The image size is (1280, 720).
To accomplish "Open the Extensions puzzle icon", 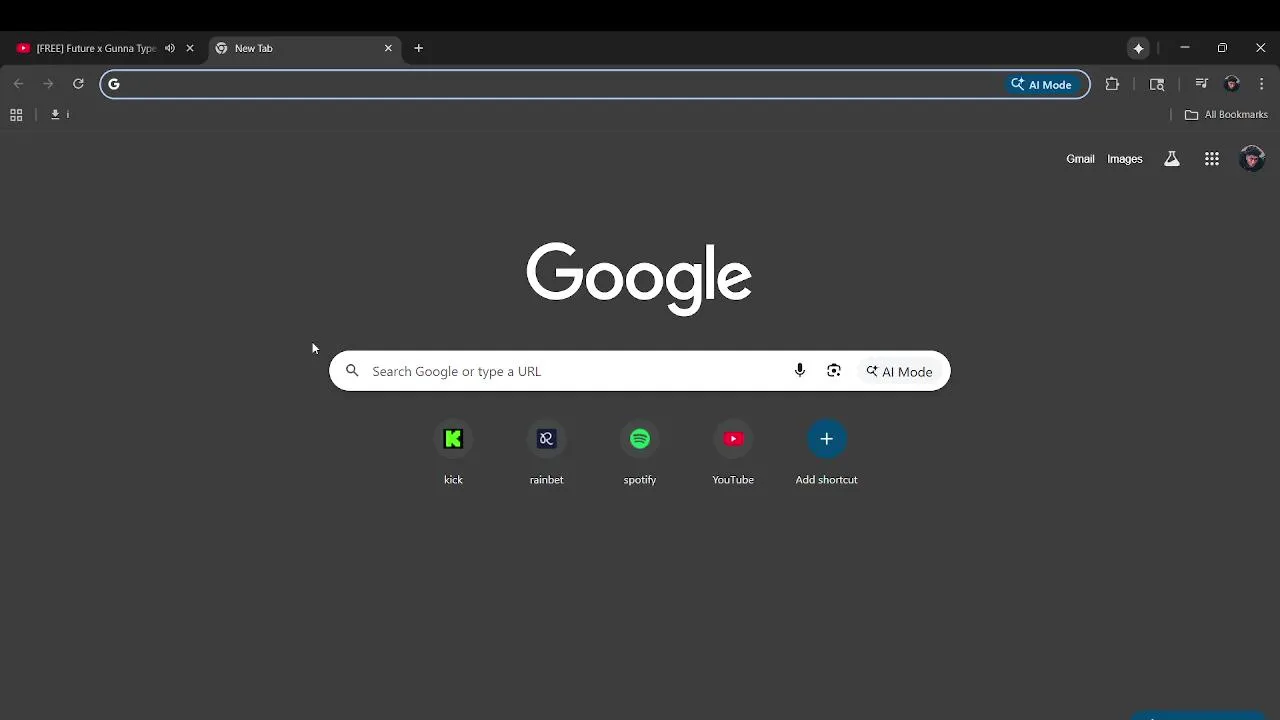I will (1112, 84).
